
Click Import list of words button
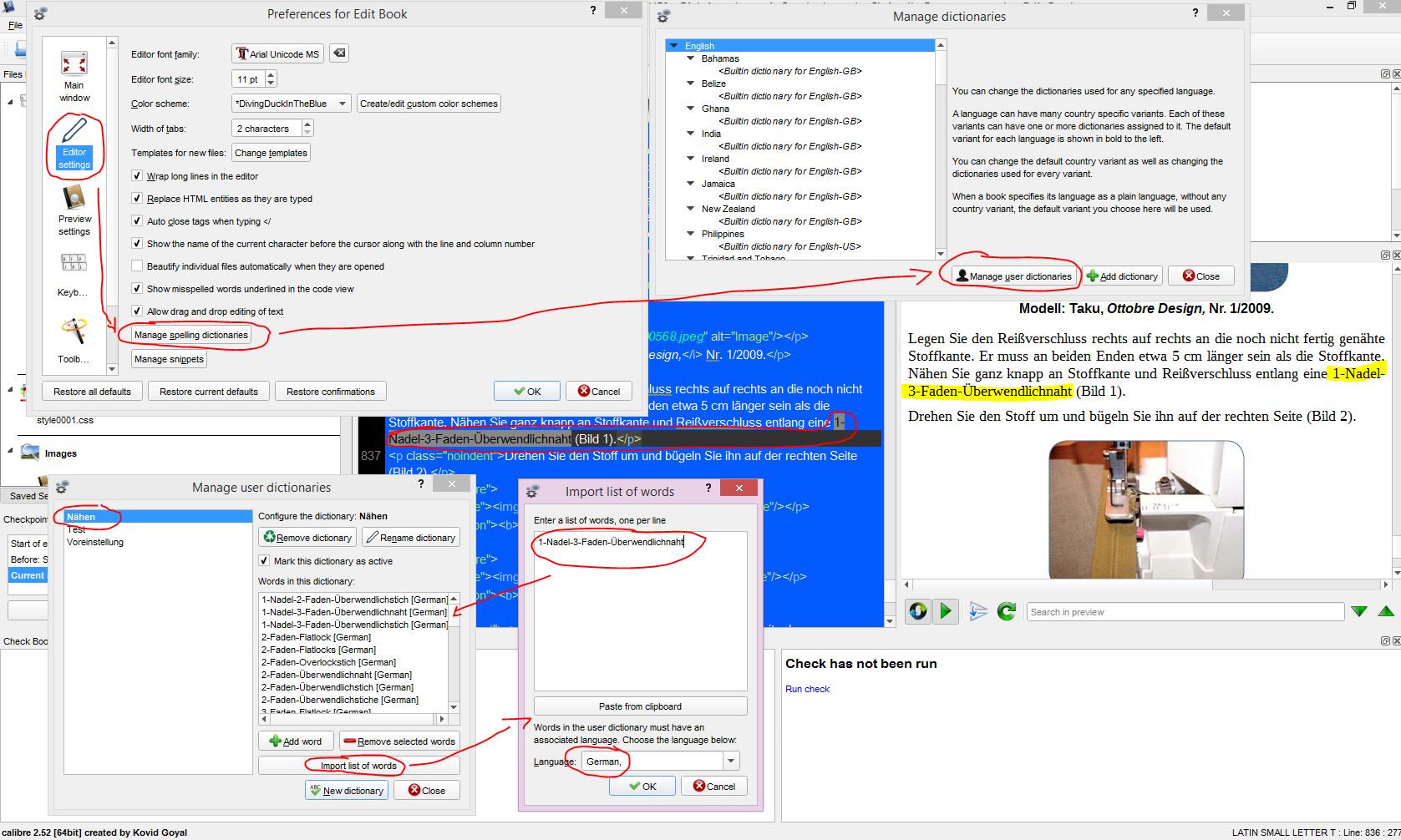[x=359, y=766]
